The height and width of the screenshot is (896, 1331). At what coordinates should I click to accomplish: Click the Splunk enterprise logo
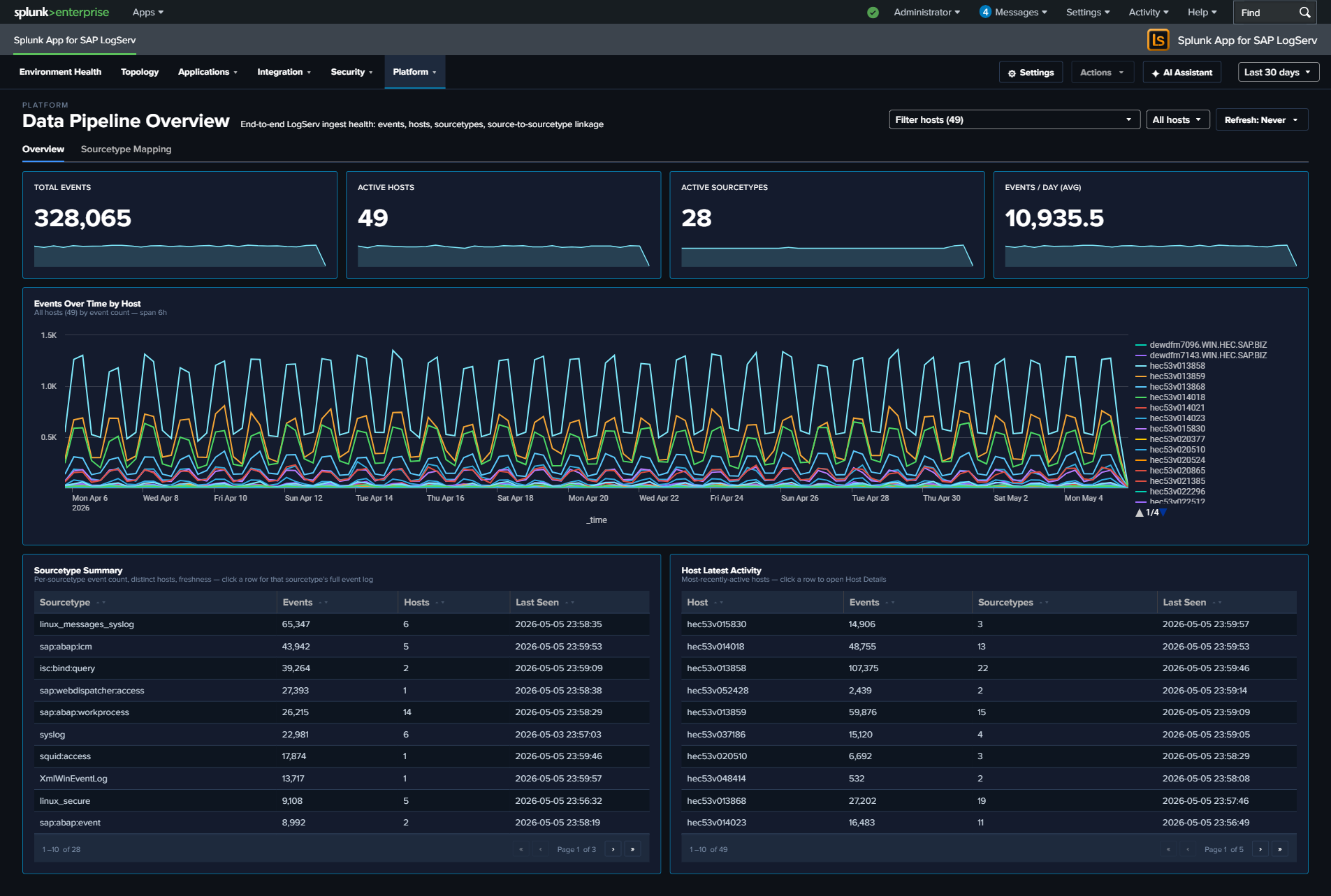point(61,12)
